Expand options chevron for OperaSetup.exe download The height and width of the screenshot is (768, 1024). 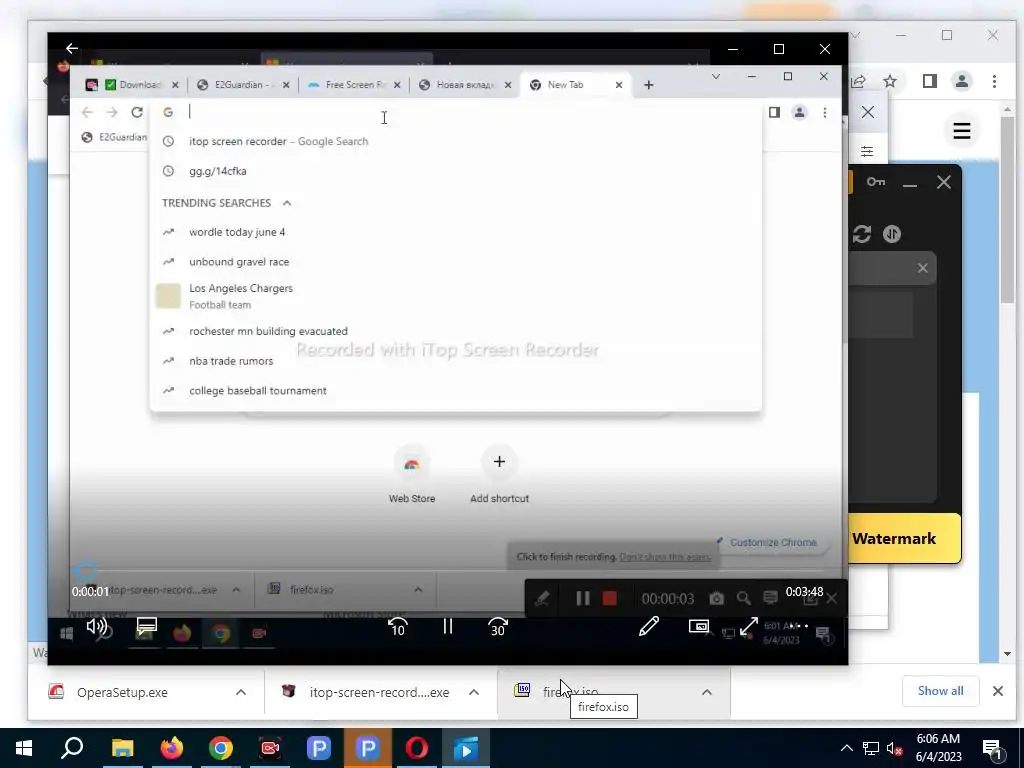click(x=240, y=692)
